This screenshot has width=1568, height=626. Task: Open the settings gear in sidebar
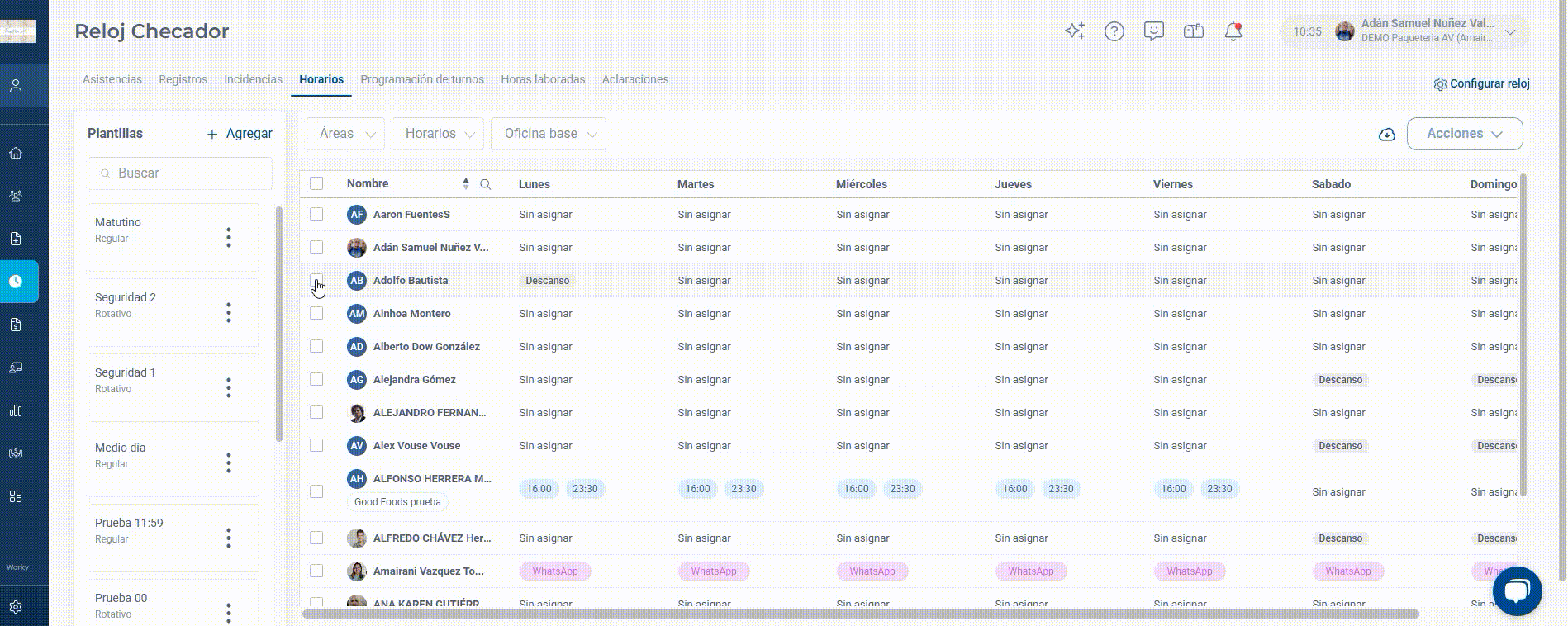[16, 607]
